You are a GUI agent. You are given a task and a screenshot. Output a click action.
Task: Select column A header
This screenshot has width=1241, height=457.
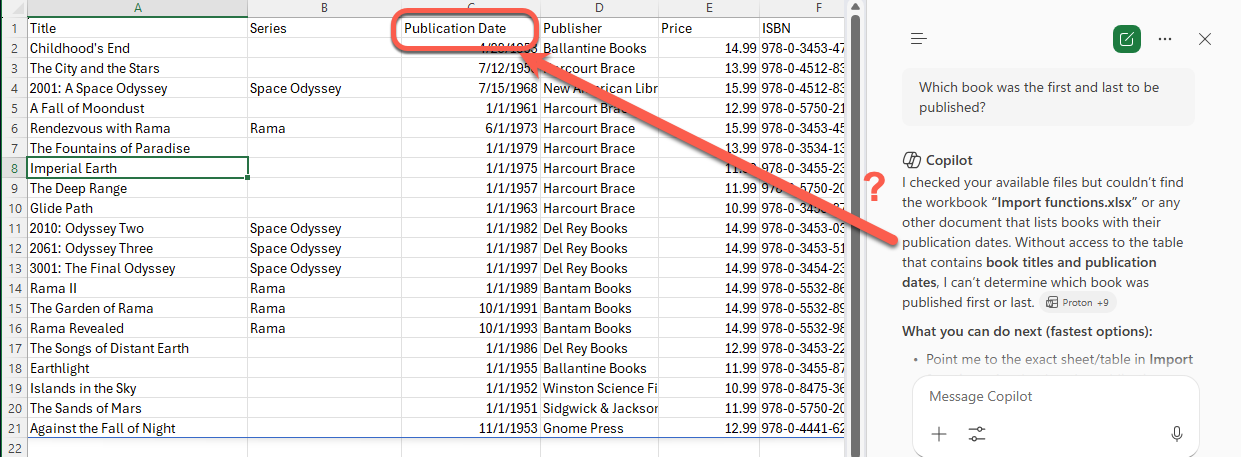pos(137,8)
